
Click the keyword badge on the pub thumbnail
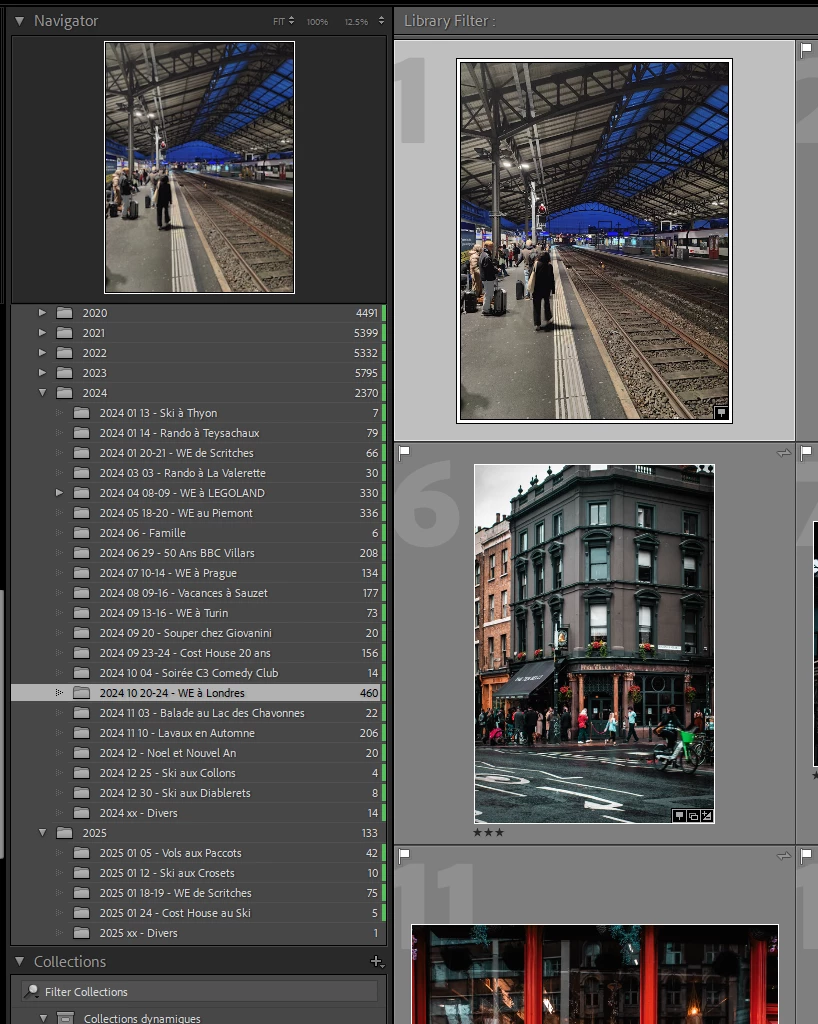(680, 816)
